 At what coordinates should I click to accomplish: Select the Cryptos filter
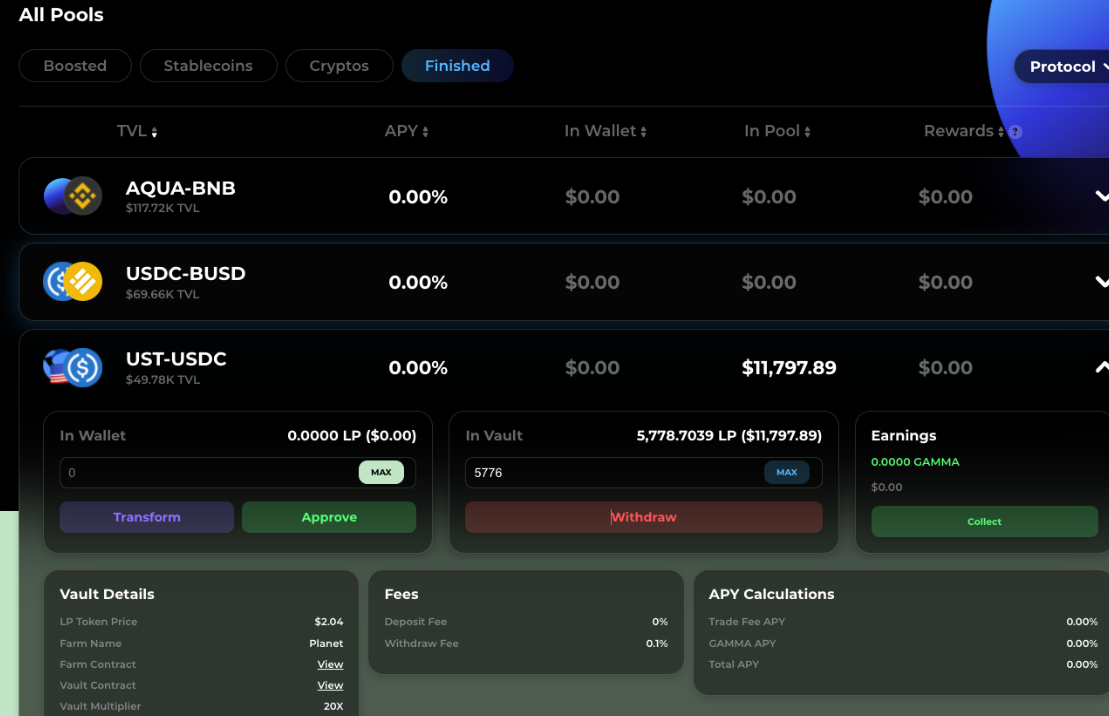pos(339,65)
